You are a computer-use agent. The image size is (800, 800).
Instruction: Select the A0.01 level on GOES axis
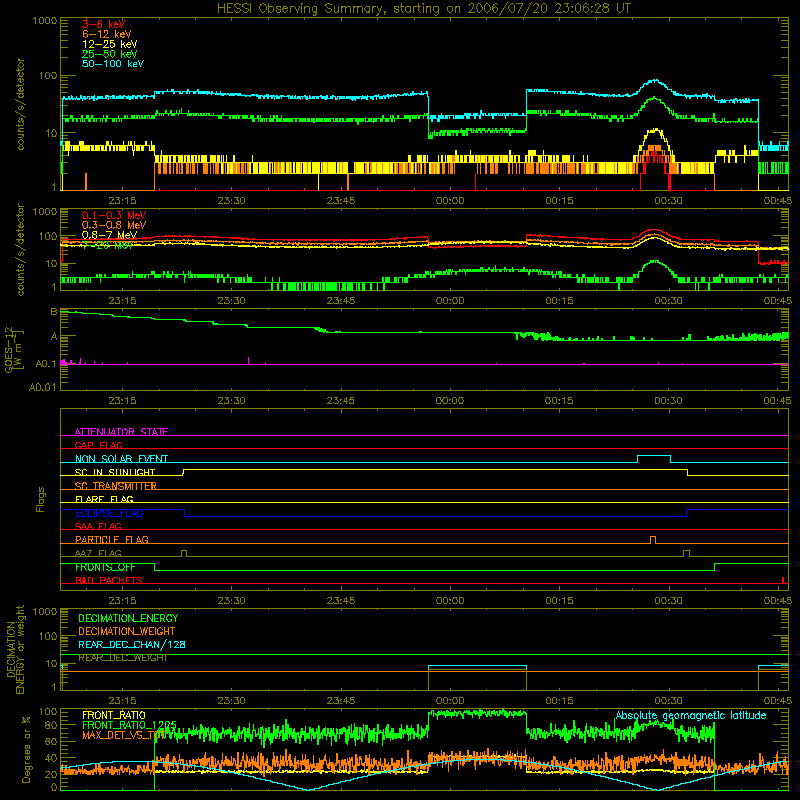tap(43, 387)
